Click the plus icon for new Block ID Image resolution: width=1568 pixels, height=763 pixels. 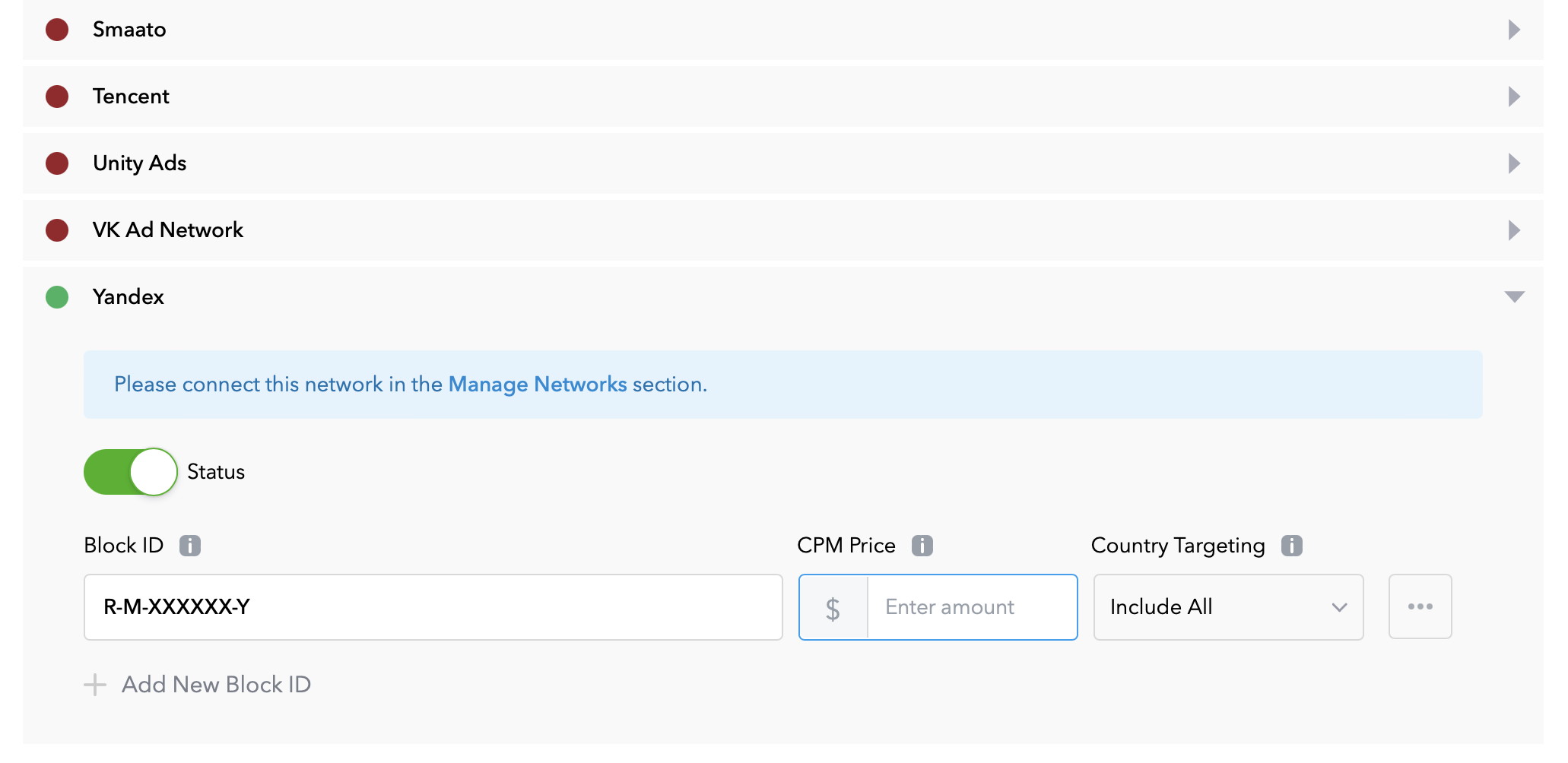[x=95, y=685]
